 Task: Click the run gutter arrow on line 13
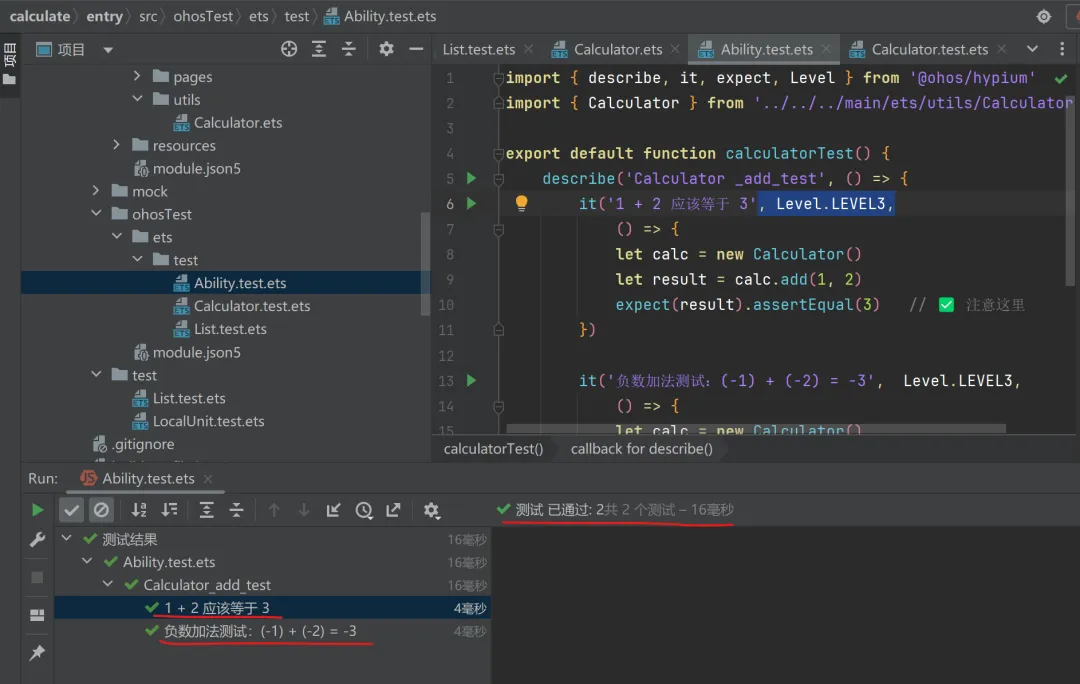[471, 380]
